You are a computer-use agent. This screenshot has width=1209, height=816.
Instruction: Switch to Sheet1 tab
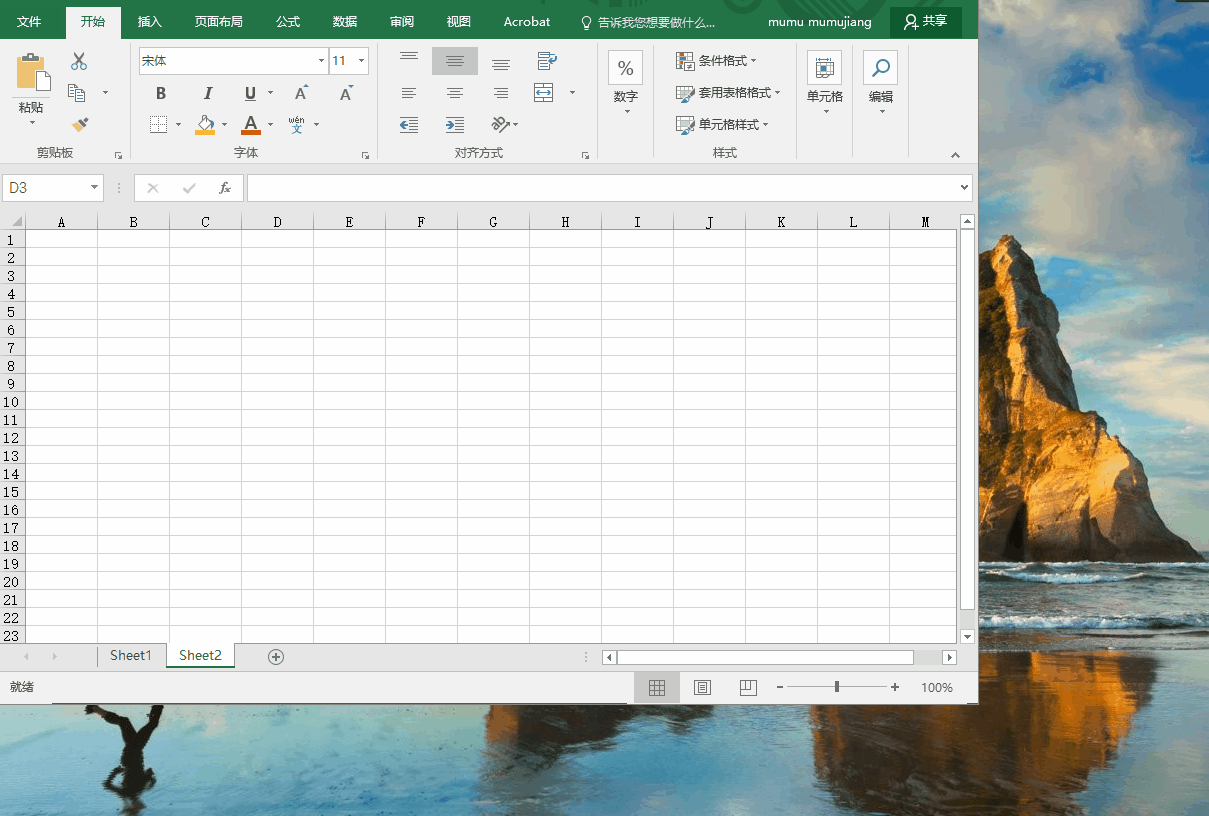[x=131, y=656]
